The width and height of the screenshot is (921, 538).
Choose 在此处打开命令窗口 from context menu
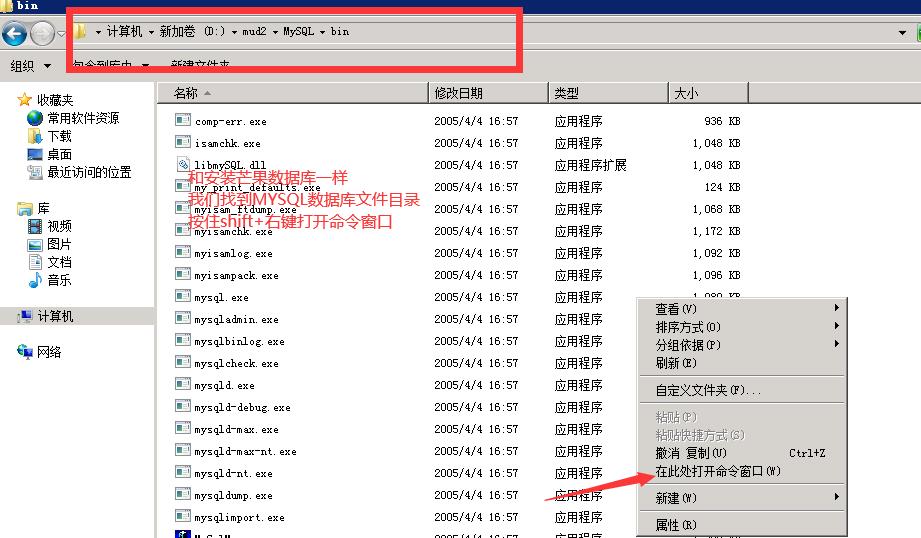point(718,471)
